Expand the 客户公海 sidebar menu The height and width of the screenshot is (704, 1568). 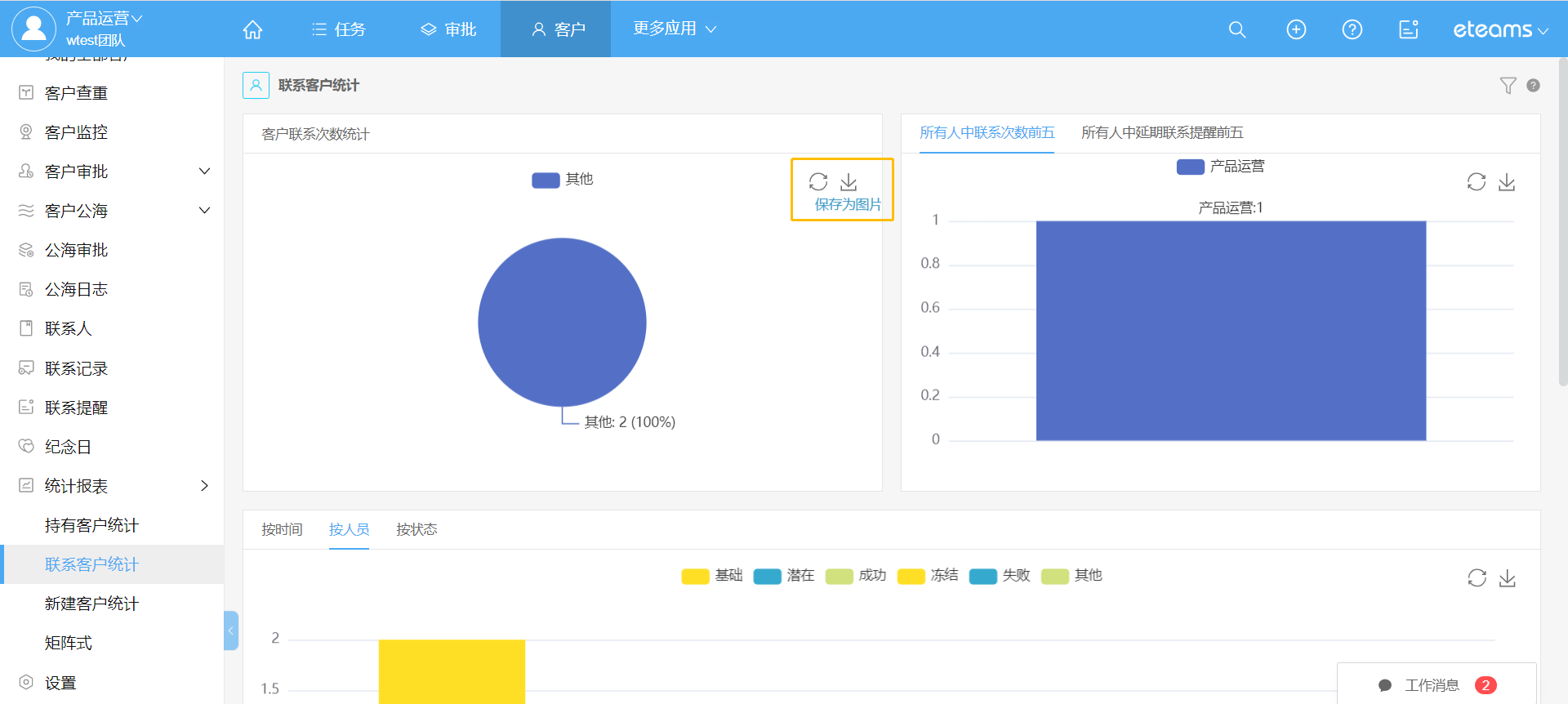[204, 211]
